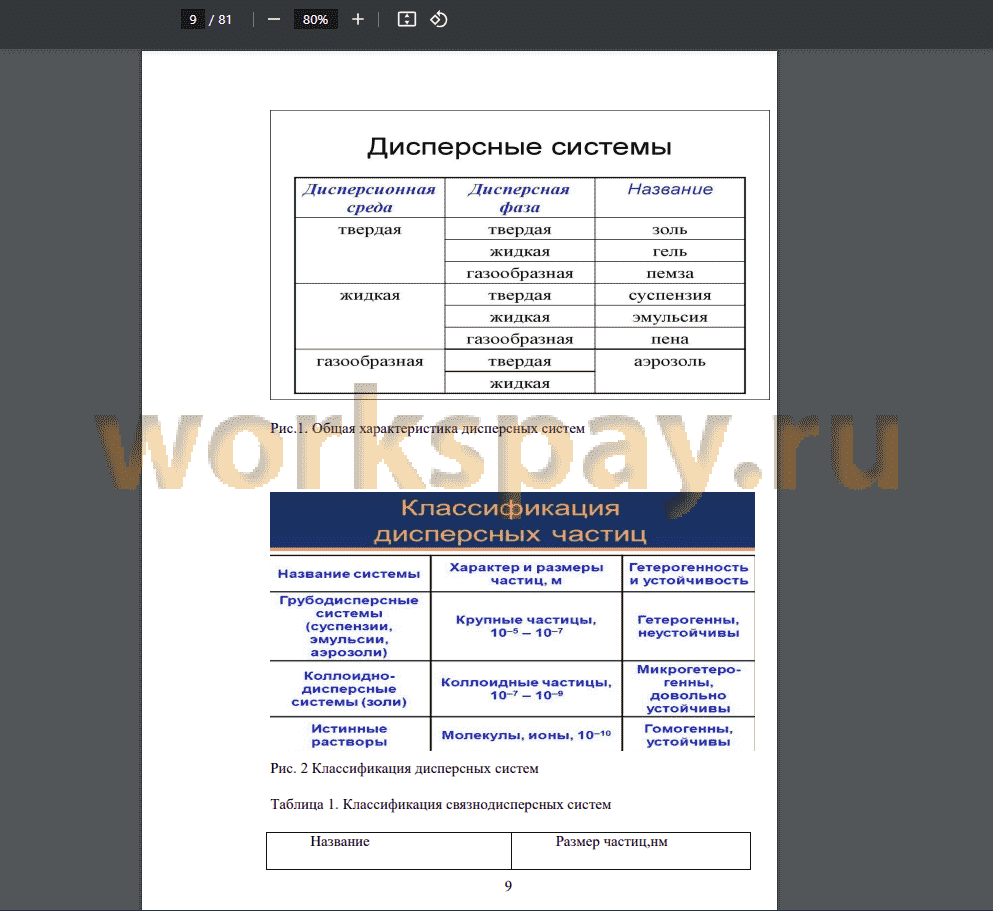The image size is (993, 911).
Task: Click the banner "Классификация дисперсных частиц"
Action: 512,520
